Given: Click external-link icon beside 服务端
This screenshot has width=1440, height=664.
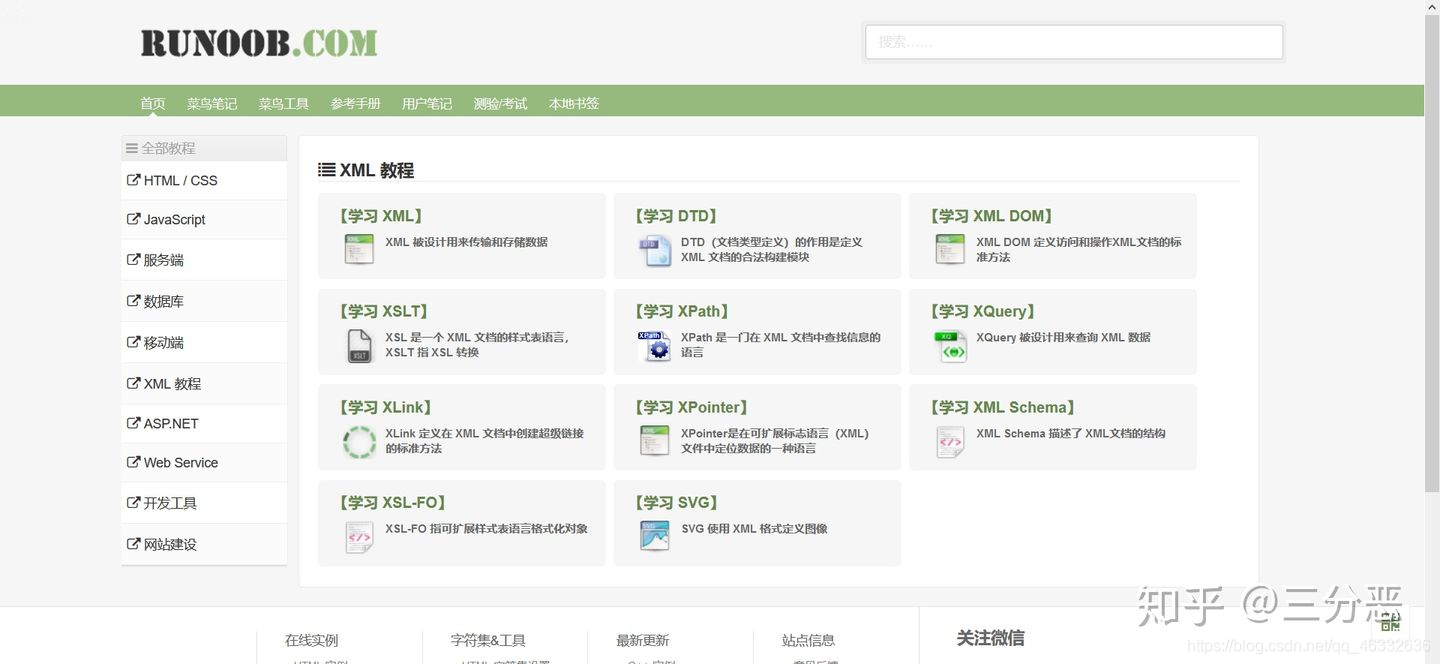Looking at the screenshot, I should coord(133,259).
